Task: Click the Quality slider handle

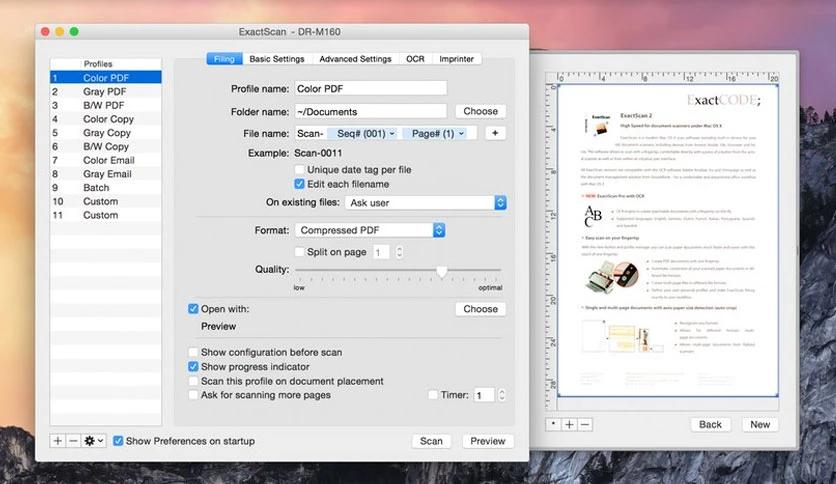Action: click(441, 271)
